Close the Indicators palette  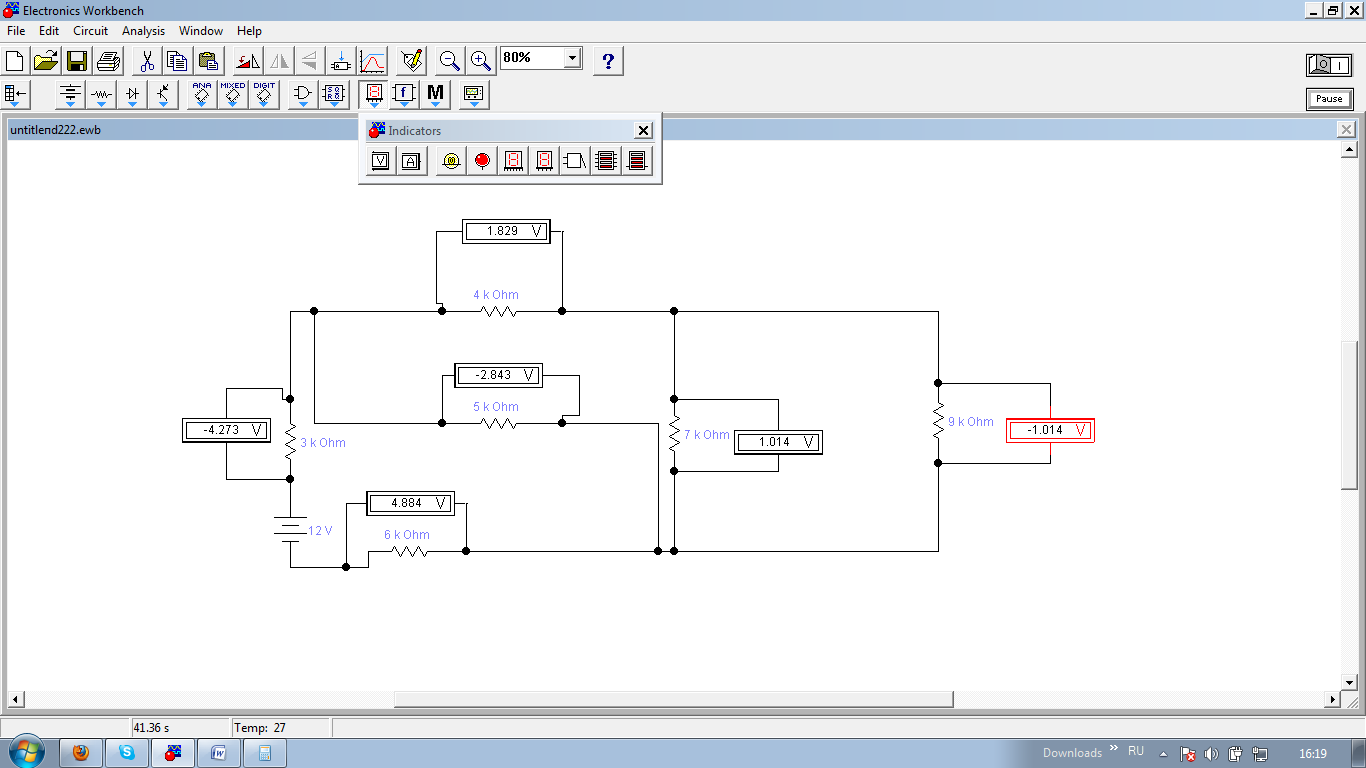644,130
